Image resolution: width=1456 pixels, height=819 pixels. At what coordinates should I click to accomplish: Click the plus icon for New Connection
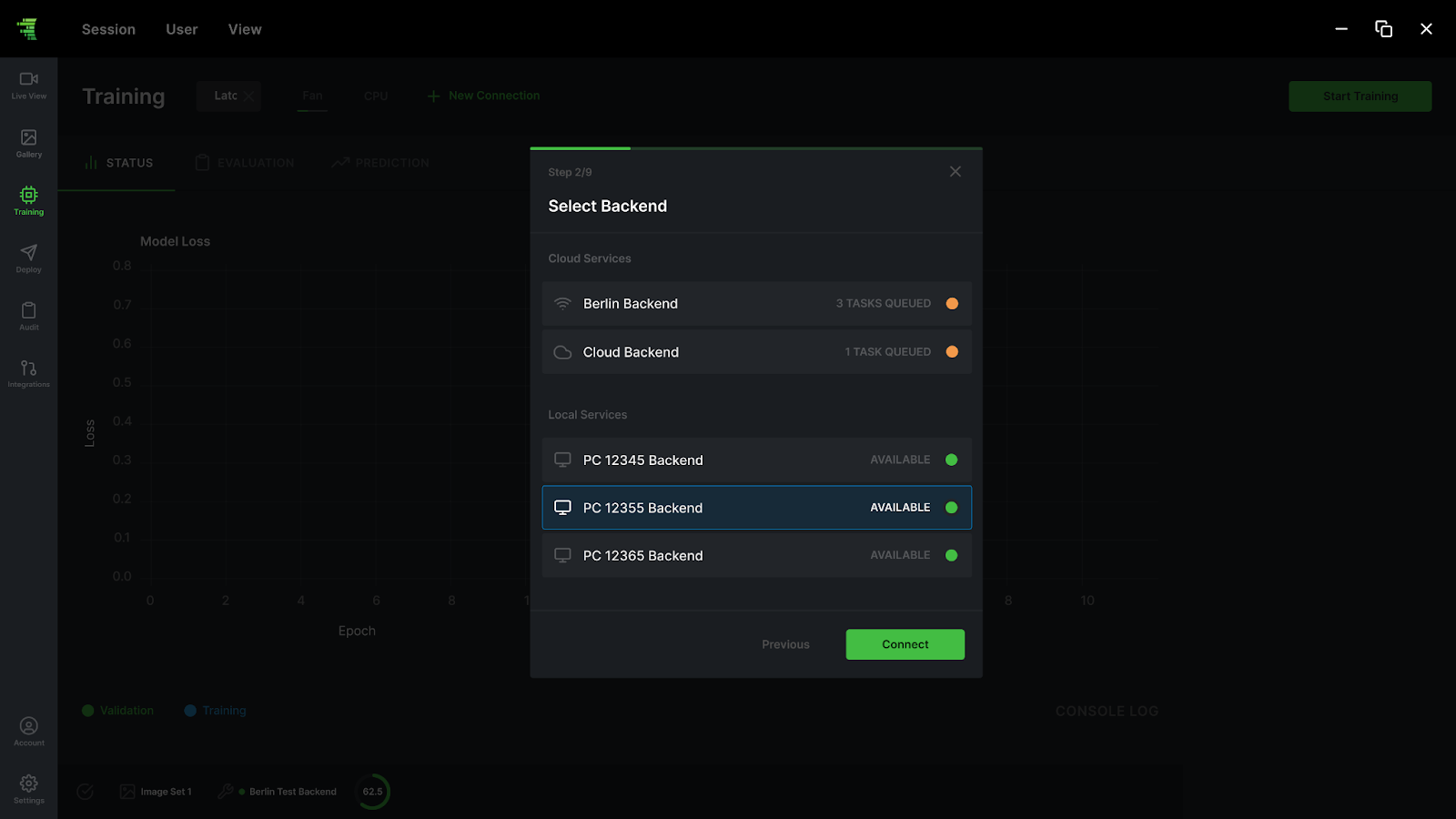(x=434, y=96)
